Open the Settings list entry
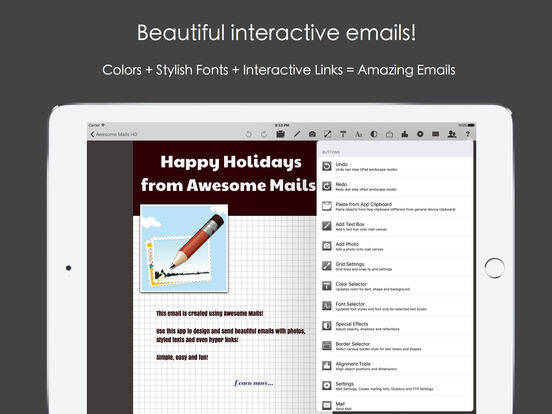The image size is (552, 414). tap(395, 386)
